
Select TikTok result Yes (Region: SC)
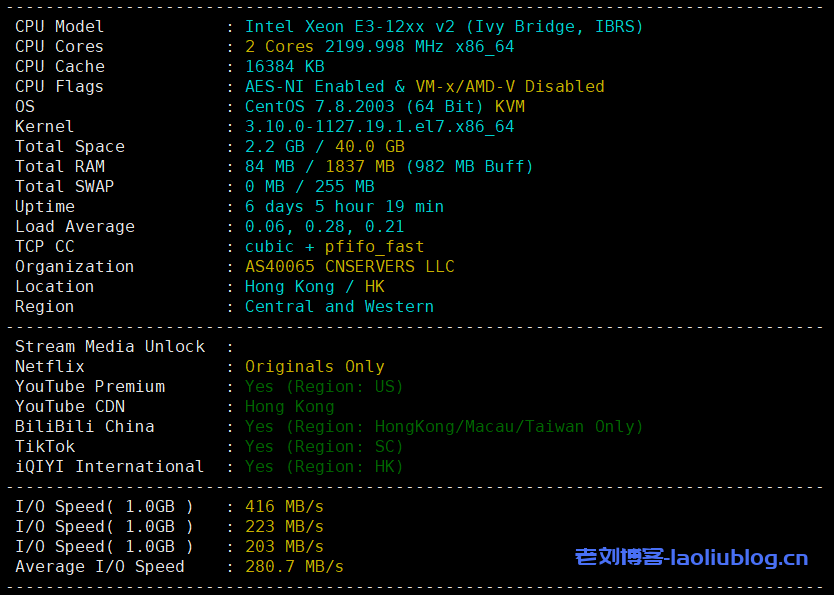pyautogui.click(x=324, y=447)
